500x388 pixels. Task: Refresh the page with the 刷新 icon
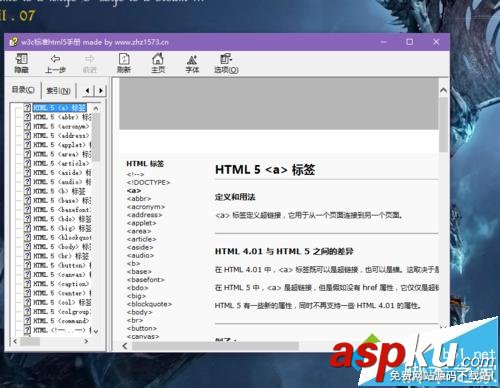click(x=124, y=63)
